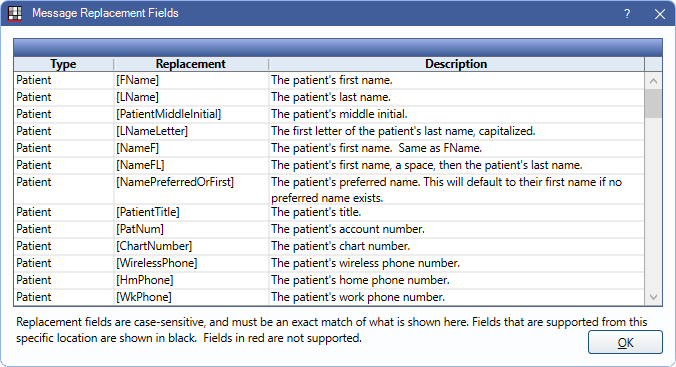
Task: Select the [PatNum] account number row
Action: coord(329,229)
